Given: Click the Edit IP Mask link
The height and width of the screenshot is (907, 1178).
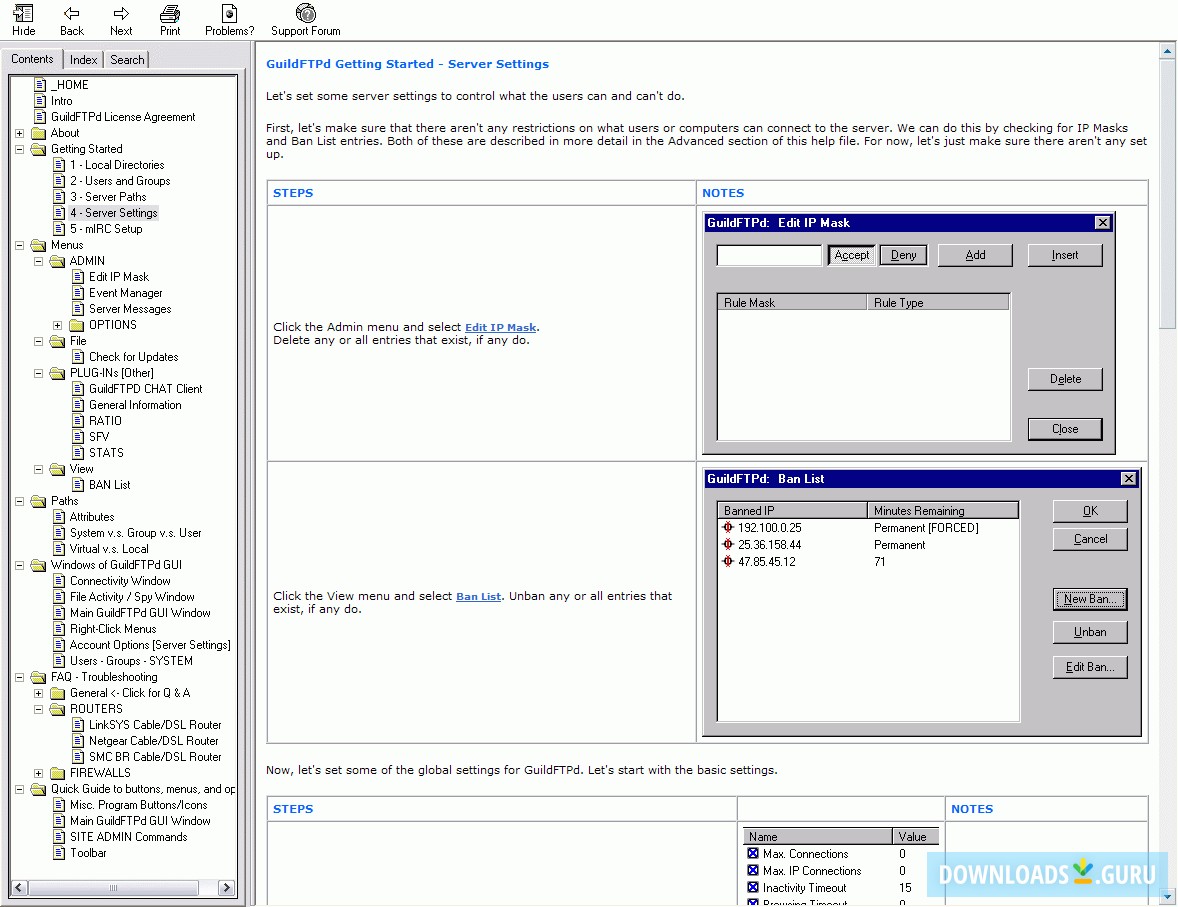Looking at the screenshot, I should pos(500,326).
